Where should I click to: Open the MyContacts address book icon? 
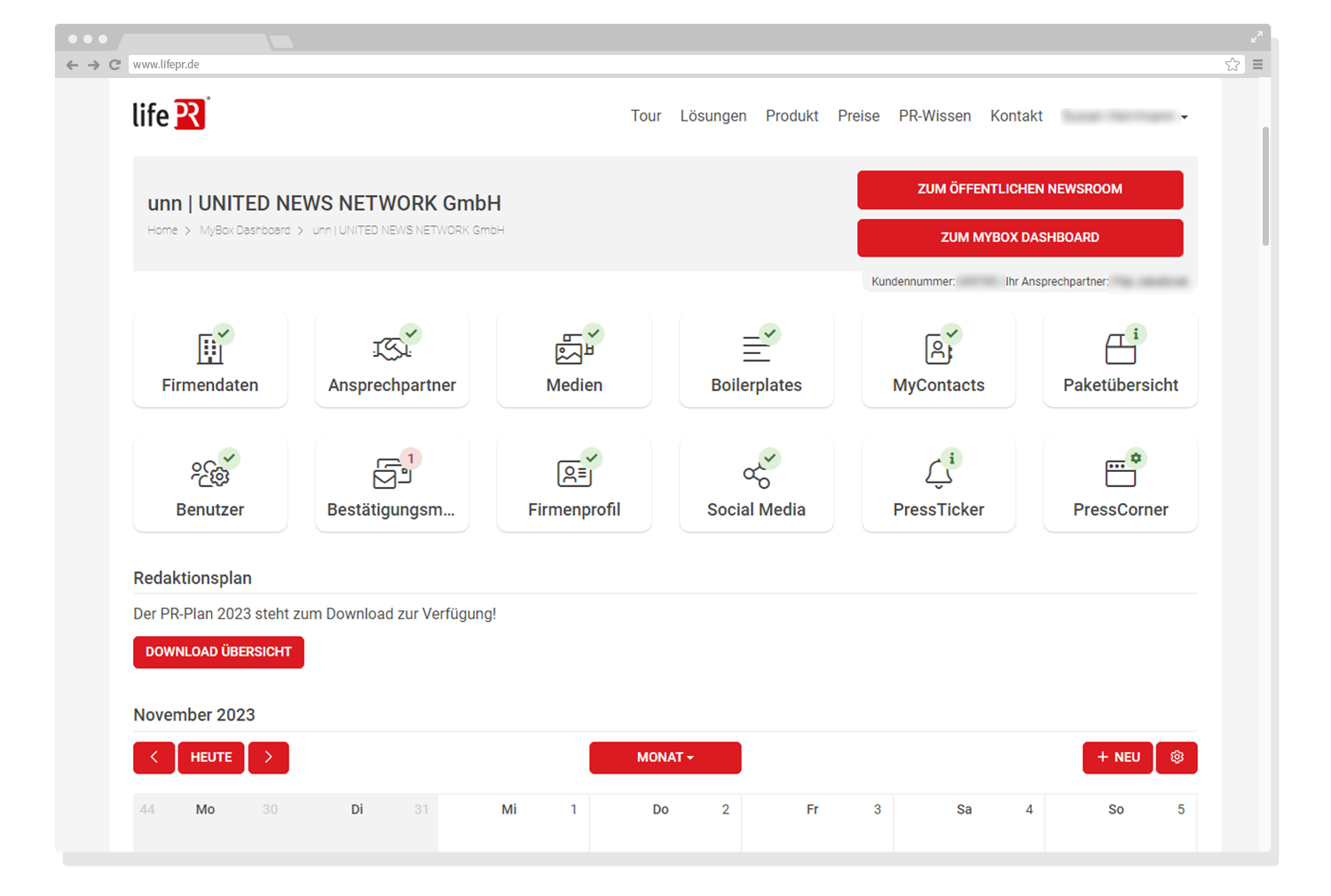tap(938, 350)
